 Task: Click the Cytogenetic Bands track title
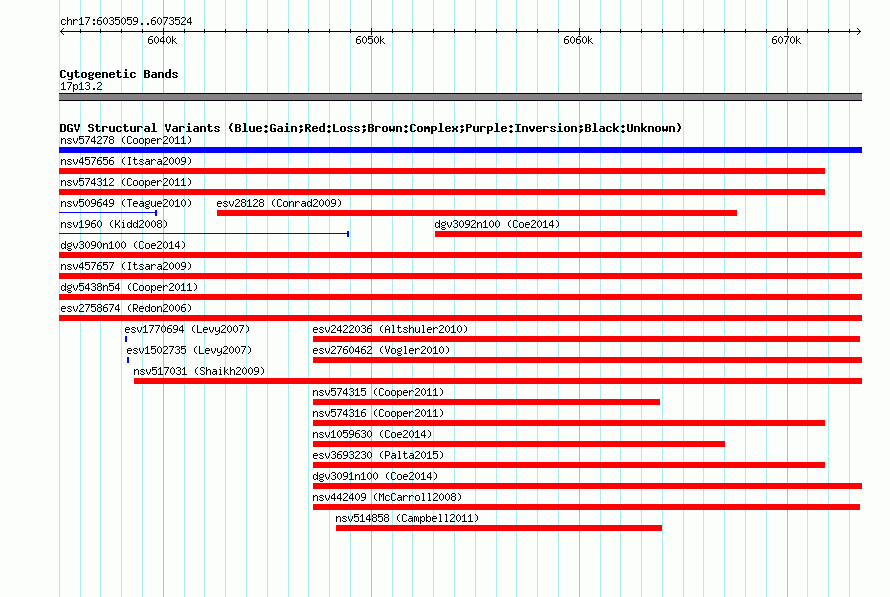[119, 74]
